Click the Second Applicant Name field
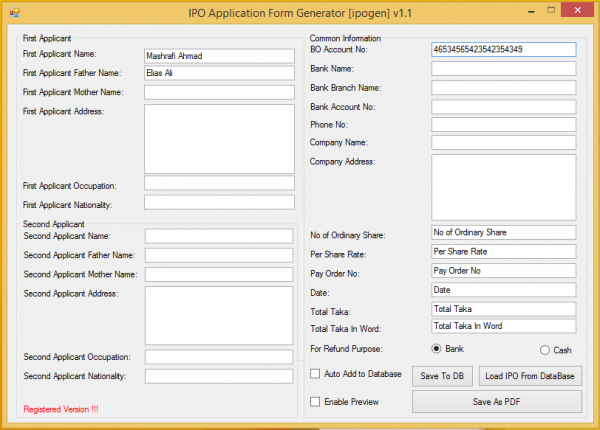Screen dimensions: 600x430 219,236
